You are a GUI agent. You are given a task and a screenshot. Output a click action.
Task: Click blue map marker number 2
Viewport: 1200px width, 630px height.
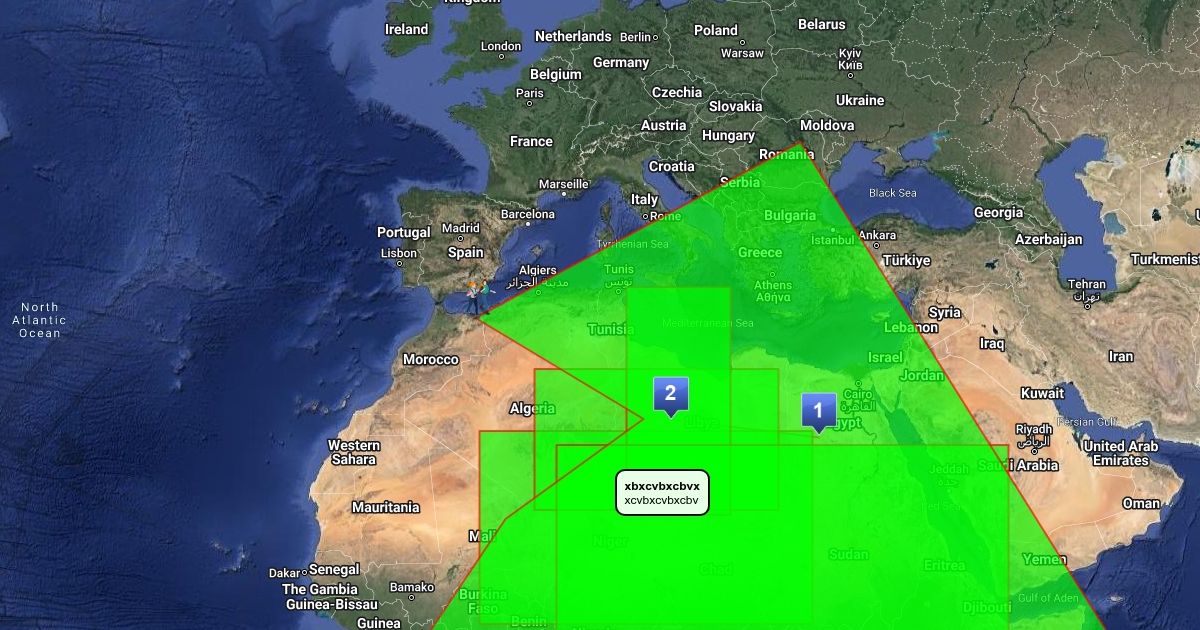tap(670, 396)
